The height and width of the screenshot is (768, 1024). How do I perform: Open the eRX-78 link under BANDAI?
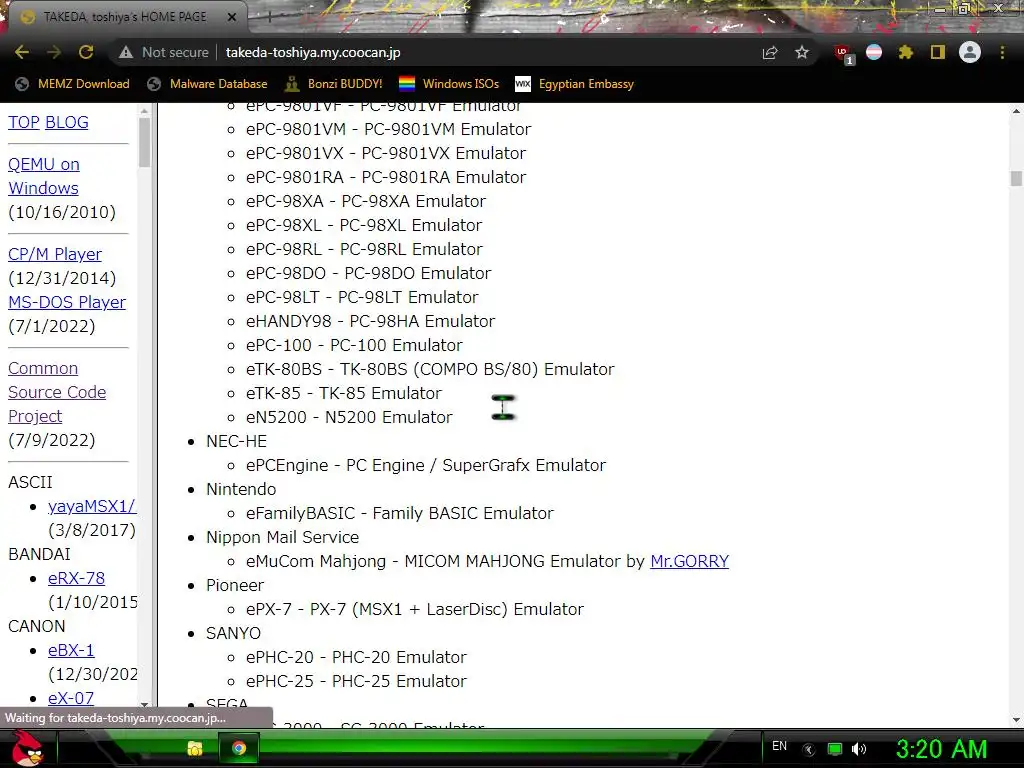(x=76, y=578)
